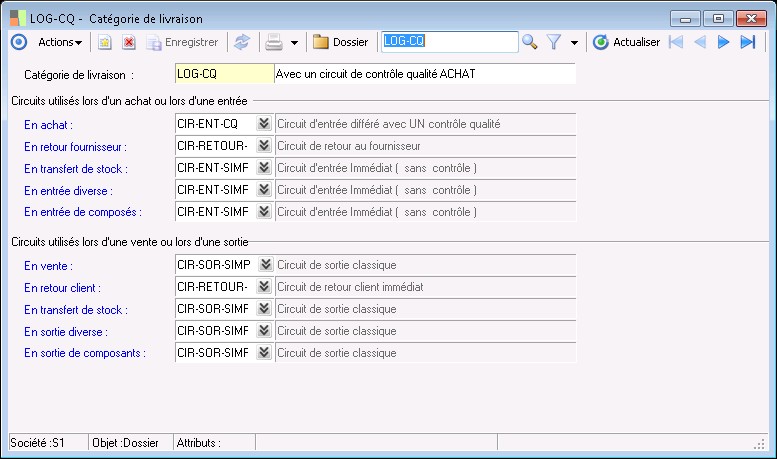Click the 'Attributs :' status bar entry
The width and height of the screenshot is (777, 459).
(199, 443)
